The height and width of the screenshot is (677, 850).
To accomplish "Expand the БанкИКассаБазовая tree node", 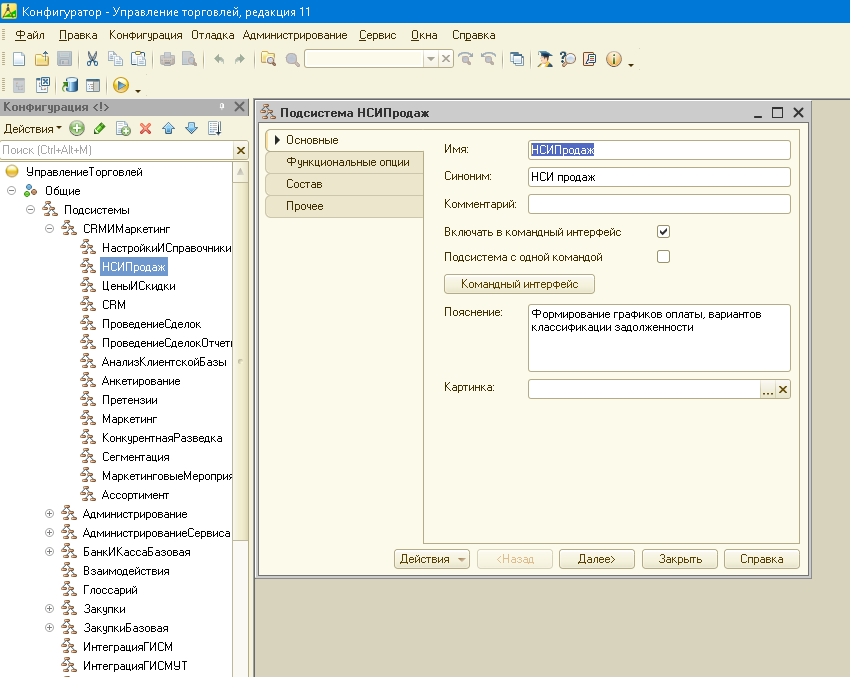I will pos(49,552).
